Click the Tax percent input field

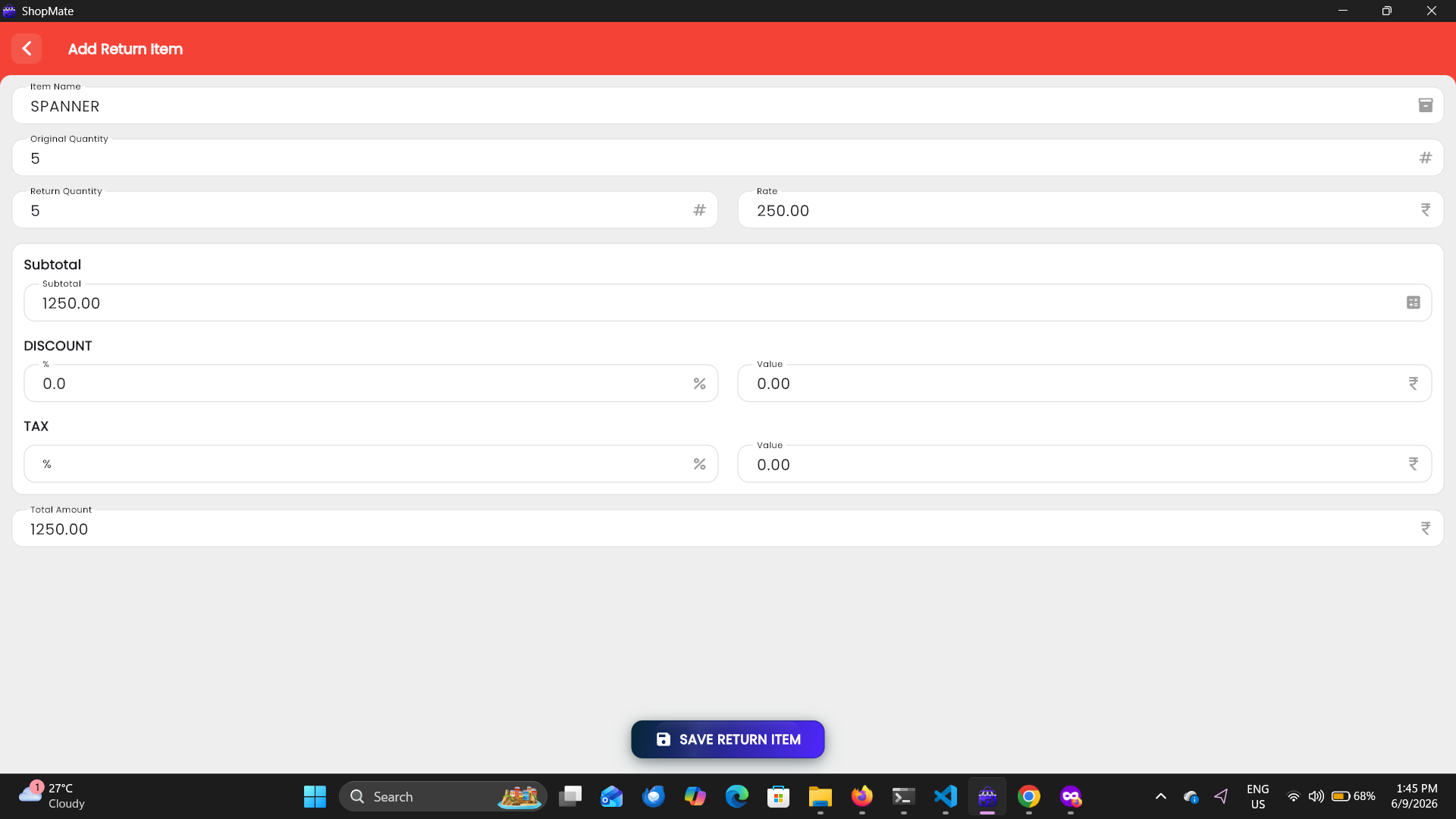point(371,464)
